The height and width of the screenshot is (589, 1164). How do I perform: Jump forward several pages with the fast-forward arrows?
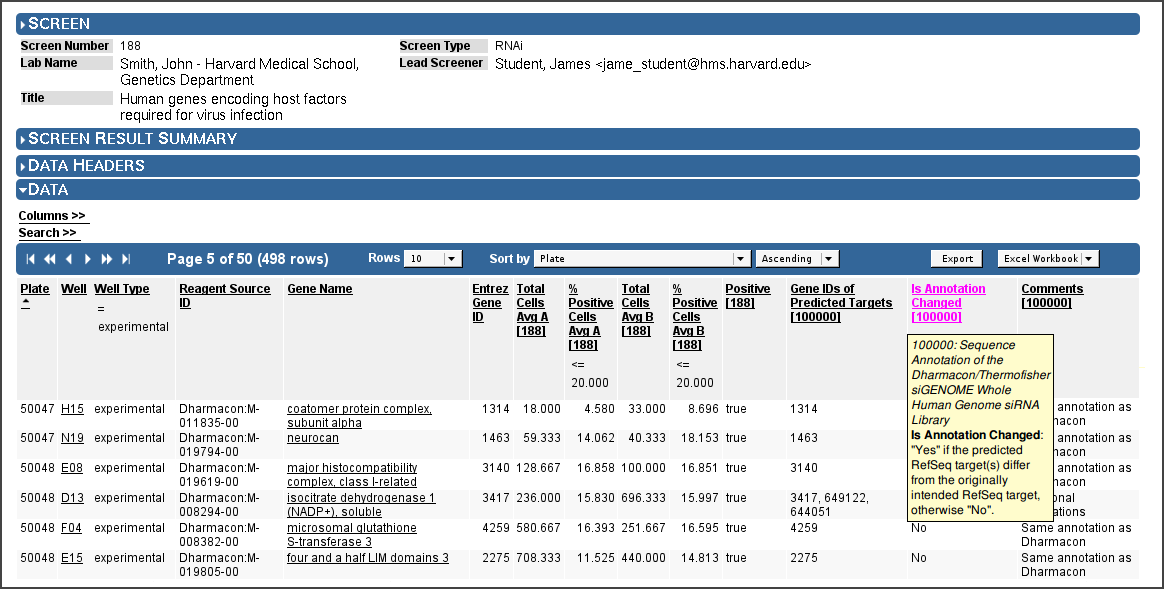click(107, 258)
